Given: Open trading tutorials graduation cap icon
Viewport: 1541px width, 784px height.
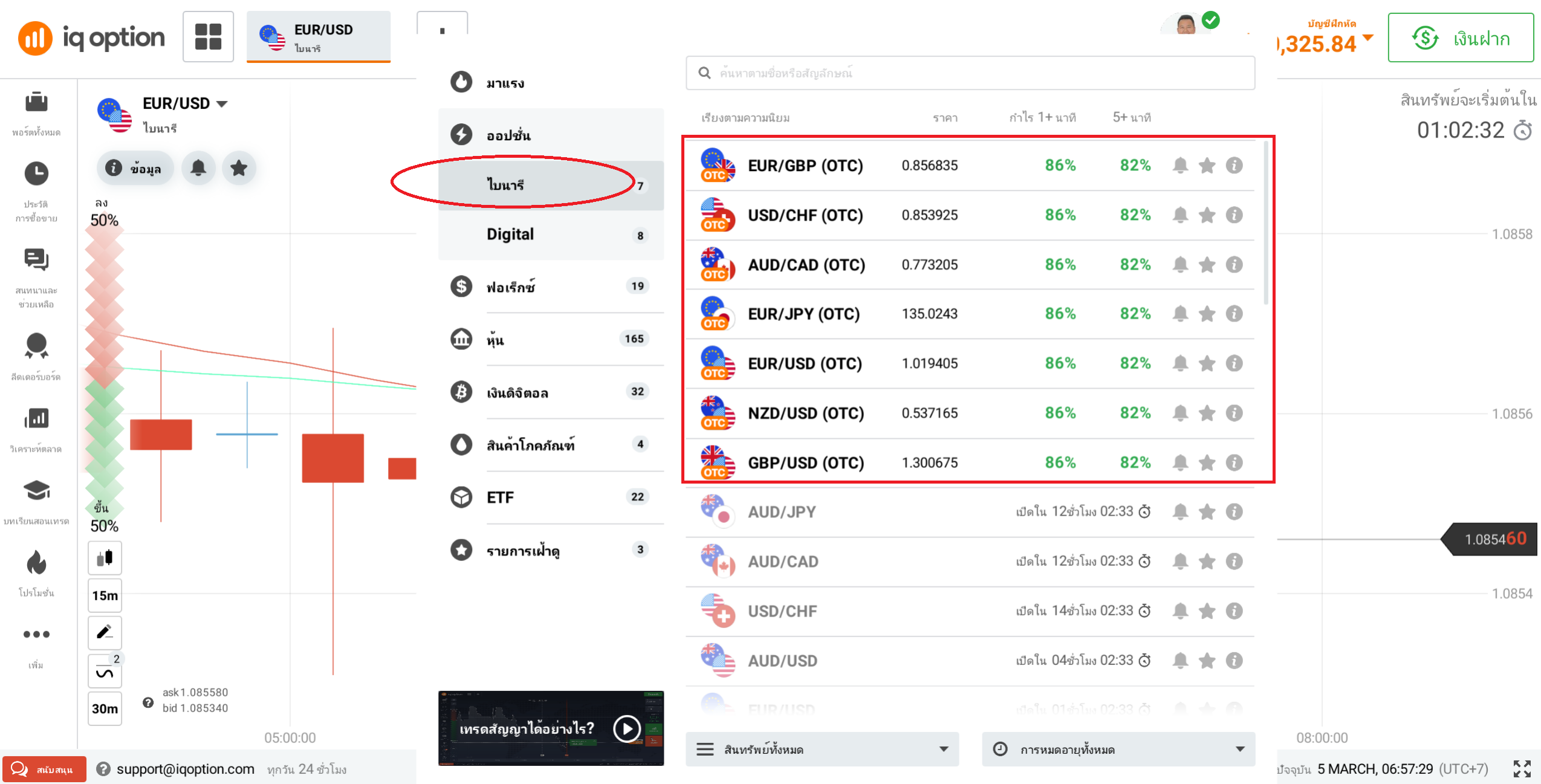Looking at the screenshot, I should 36,490.
